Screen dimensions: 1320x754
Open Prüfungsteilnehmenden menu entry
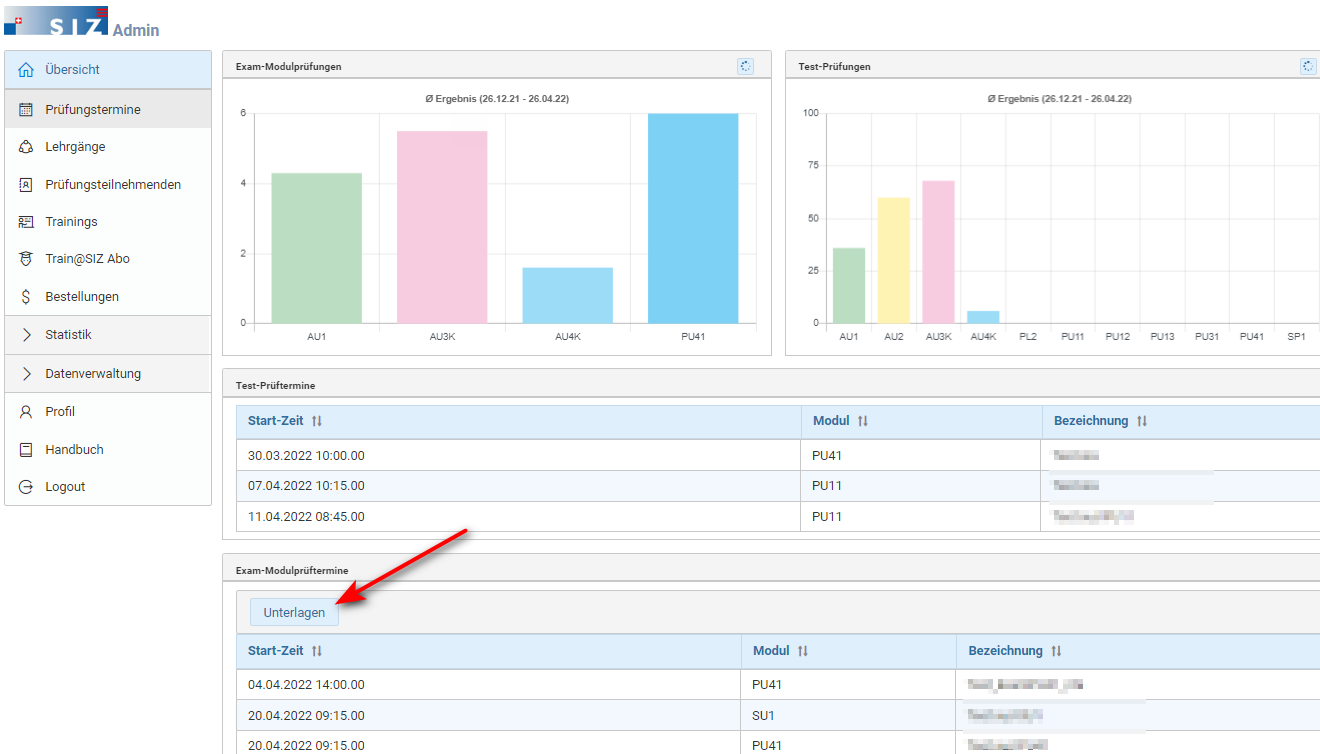[108, 185]
